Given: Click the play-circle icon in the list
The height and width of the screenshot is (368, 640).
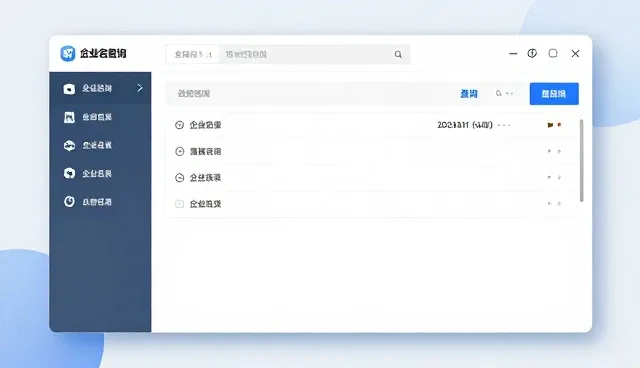Looking at the screenshot, I should [179, 151].
